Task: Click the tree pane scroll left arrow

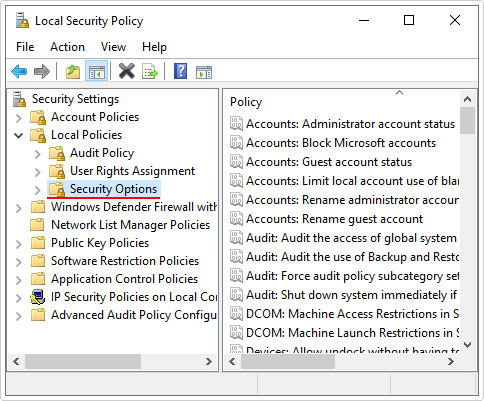Action: (x=16, y=361)
